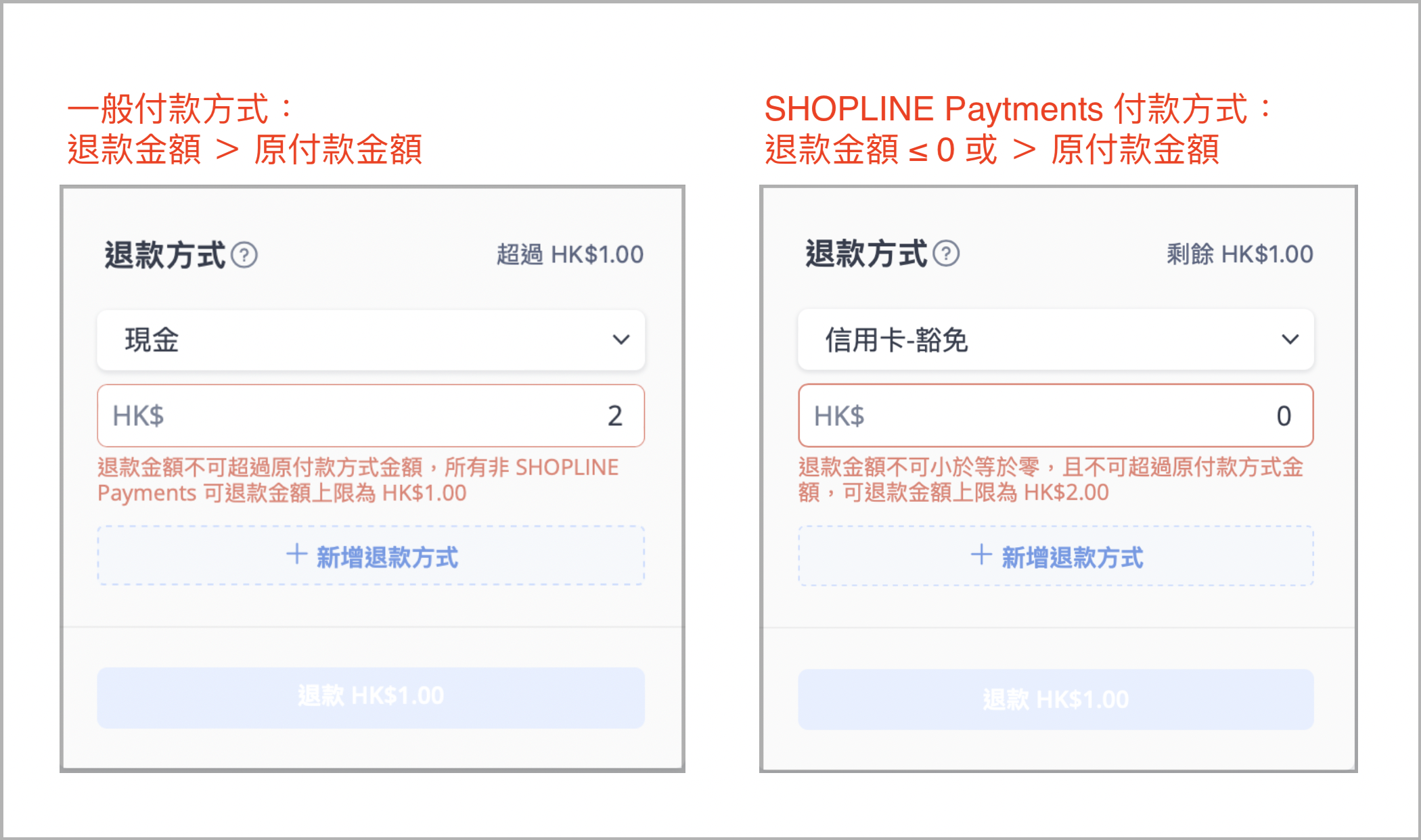Click left error message about SHOPLINE Payments
Viewport: 1421px width, 840px height.
(358, 480)
